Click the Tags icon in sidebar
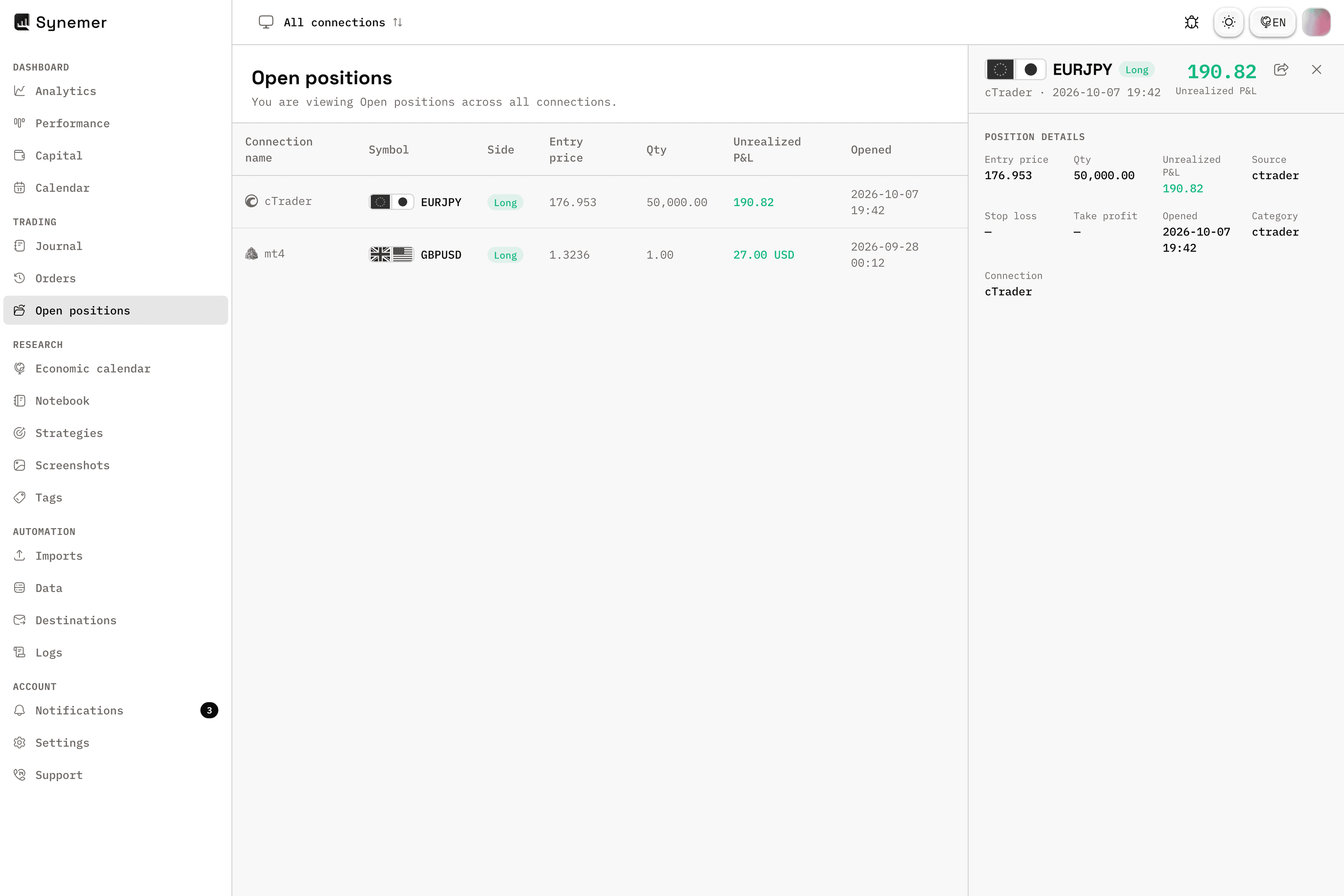1344x896 pixels. click(x=20, y=498)
